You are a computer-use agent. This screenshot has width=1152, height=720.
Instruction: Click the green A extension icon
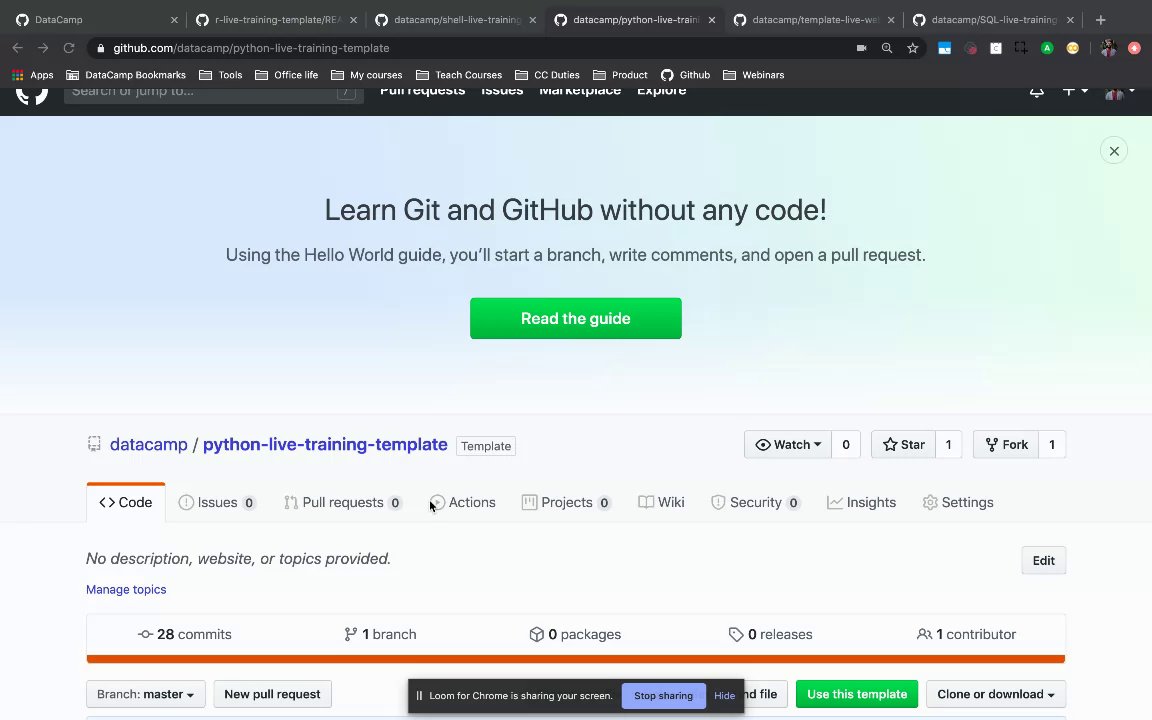click(1047, 48)
